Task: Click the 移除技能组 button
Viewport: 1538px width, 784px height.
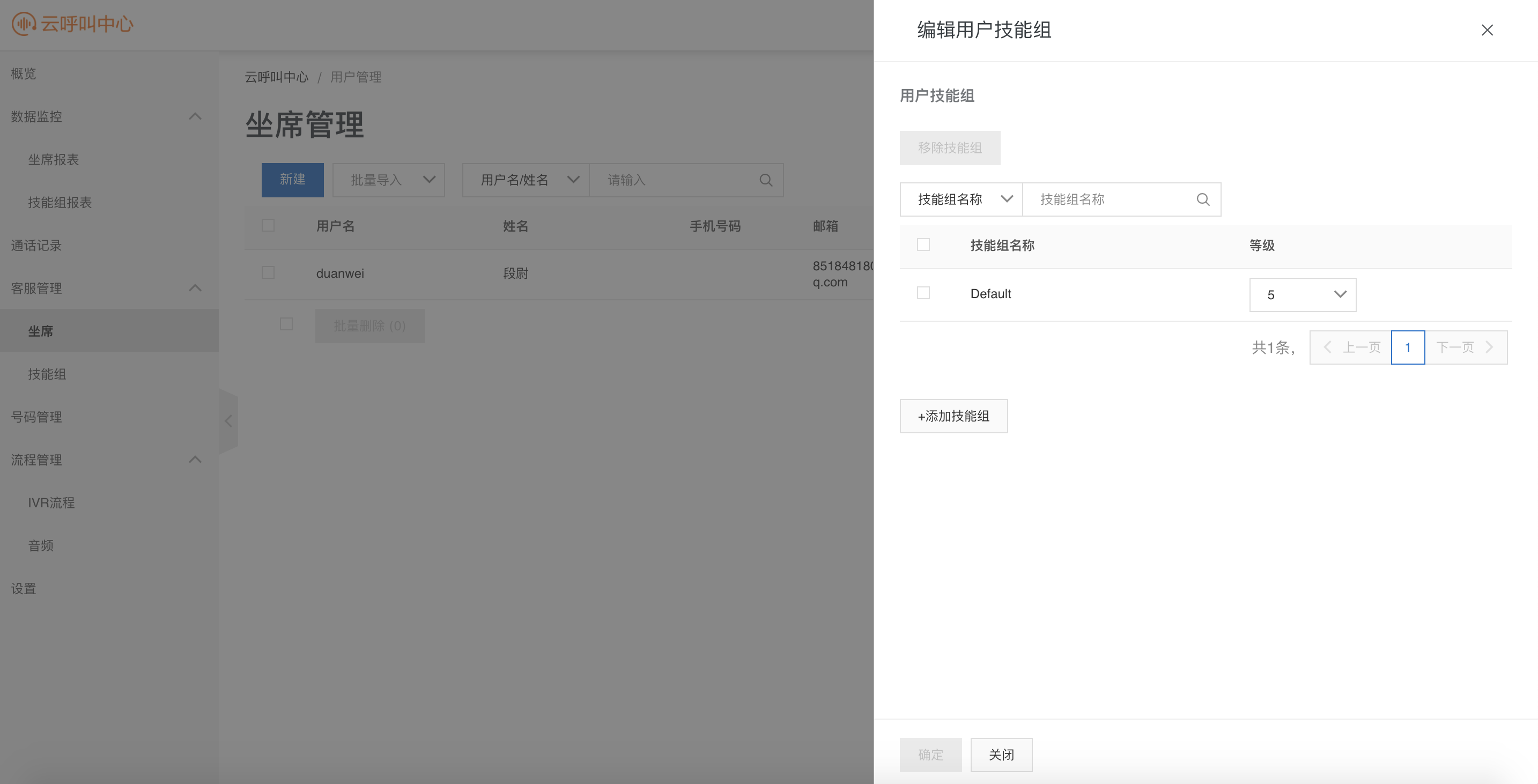Action: 950,148
